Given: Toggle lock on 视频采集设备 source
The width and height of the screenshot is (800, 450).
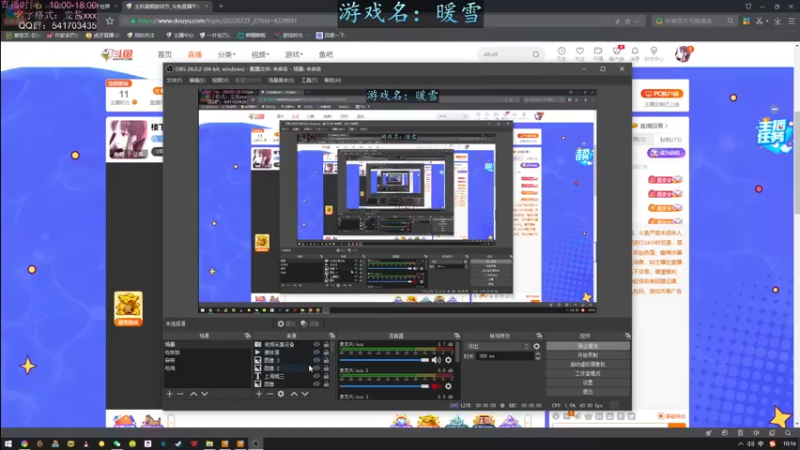Looking at the screenshot, I should [326, 344].
